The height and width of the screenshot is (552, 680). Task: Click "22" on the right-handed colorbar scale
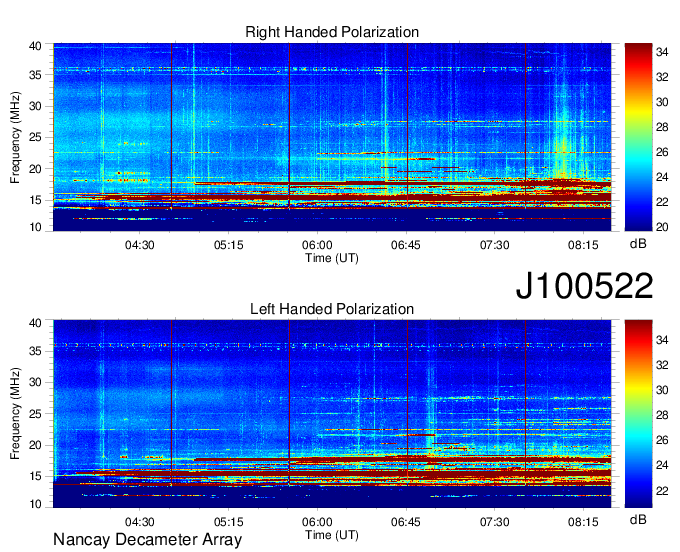[662, 202]
